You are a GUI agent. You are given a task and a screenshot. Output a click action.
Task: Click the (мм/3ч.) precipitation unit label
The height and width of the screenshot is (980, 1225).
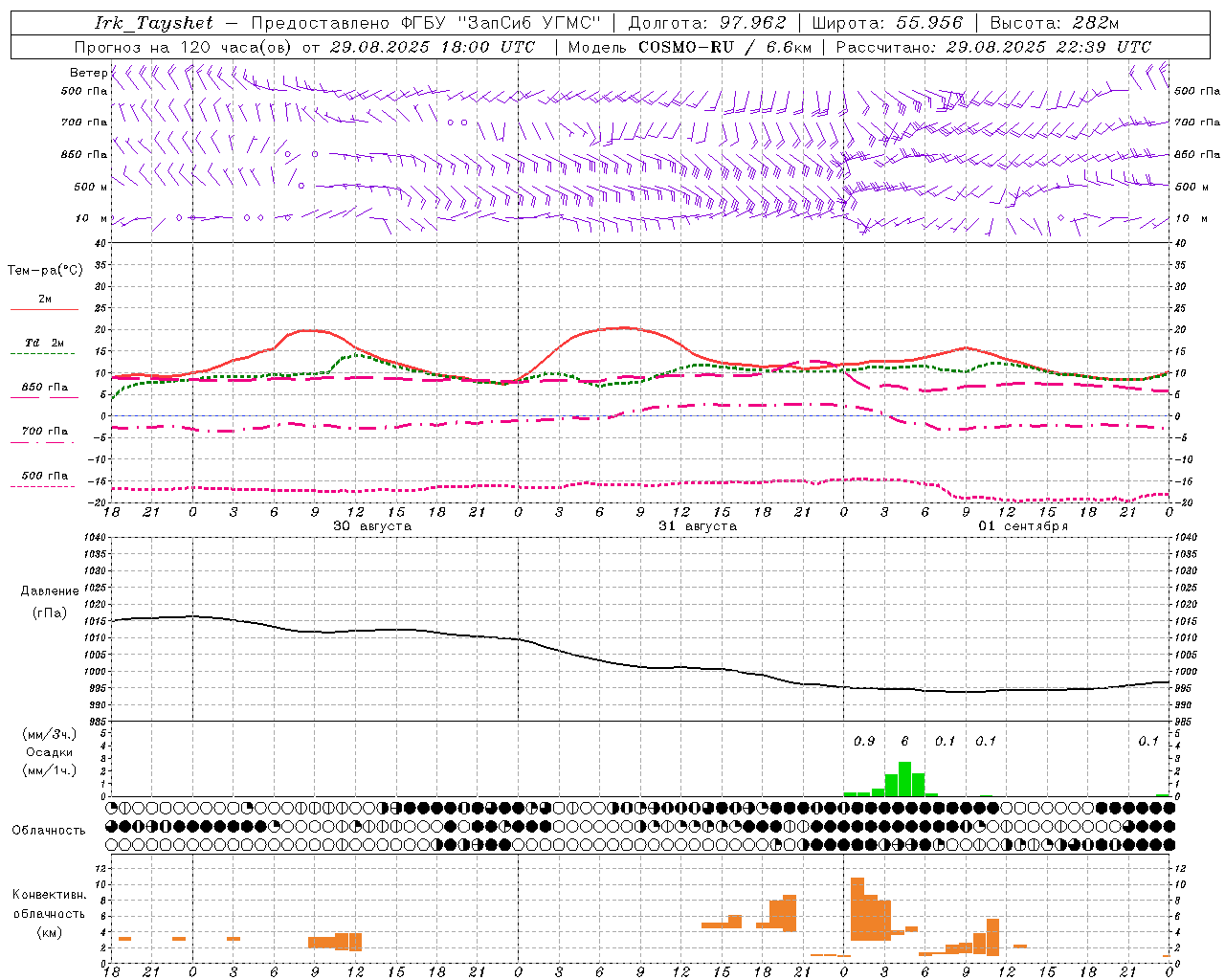coord(50,734)
